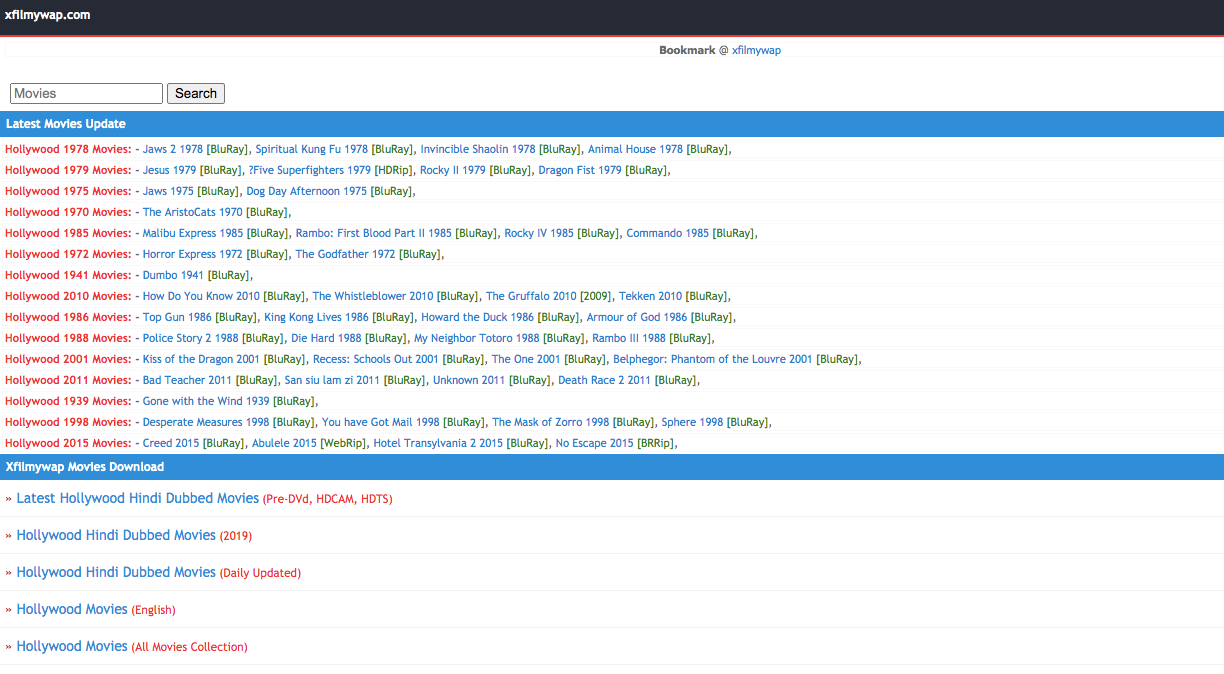The image size is (1224, 674).
Task: Open Bad Teacher 2011 link
Action: coord(188,380)
